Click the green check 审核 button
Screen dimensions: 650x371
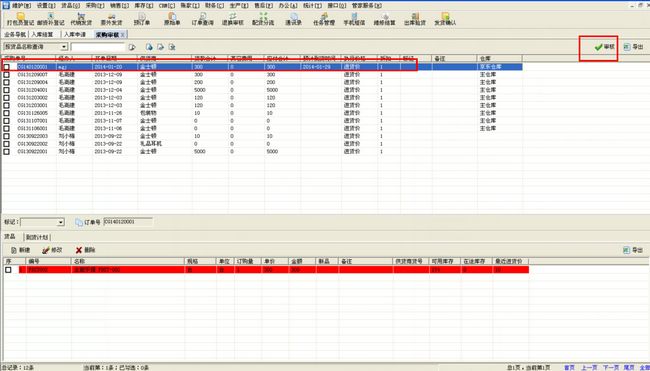[604, 47]
